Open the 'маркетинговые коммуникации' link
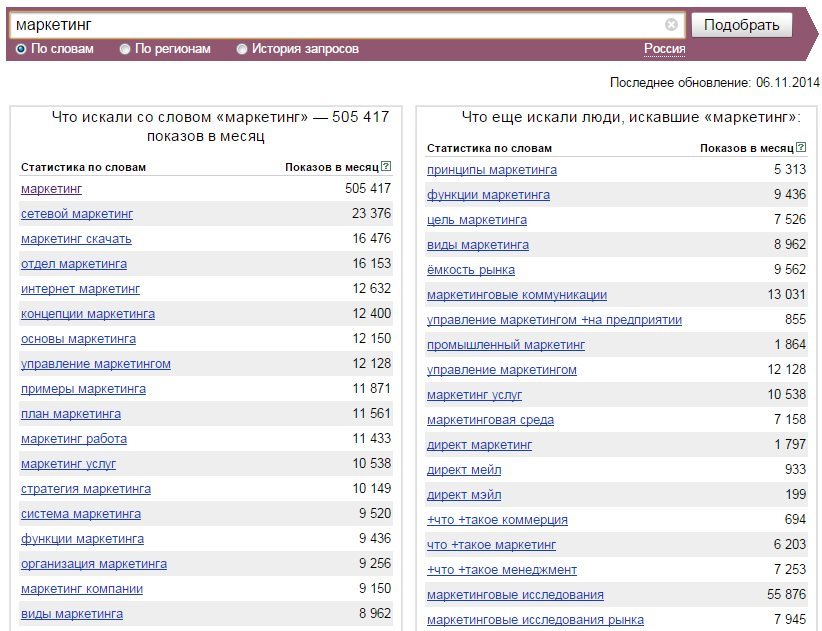This screenshot has width=822, height=631. tap(517, 295)
